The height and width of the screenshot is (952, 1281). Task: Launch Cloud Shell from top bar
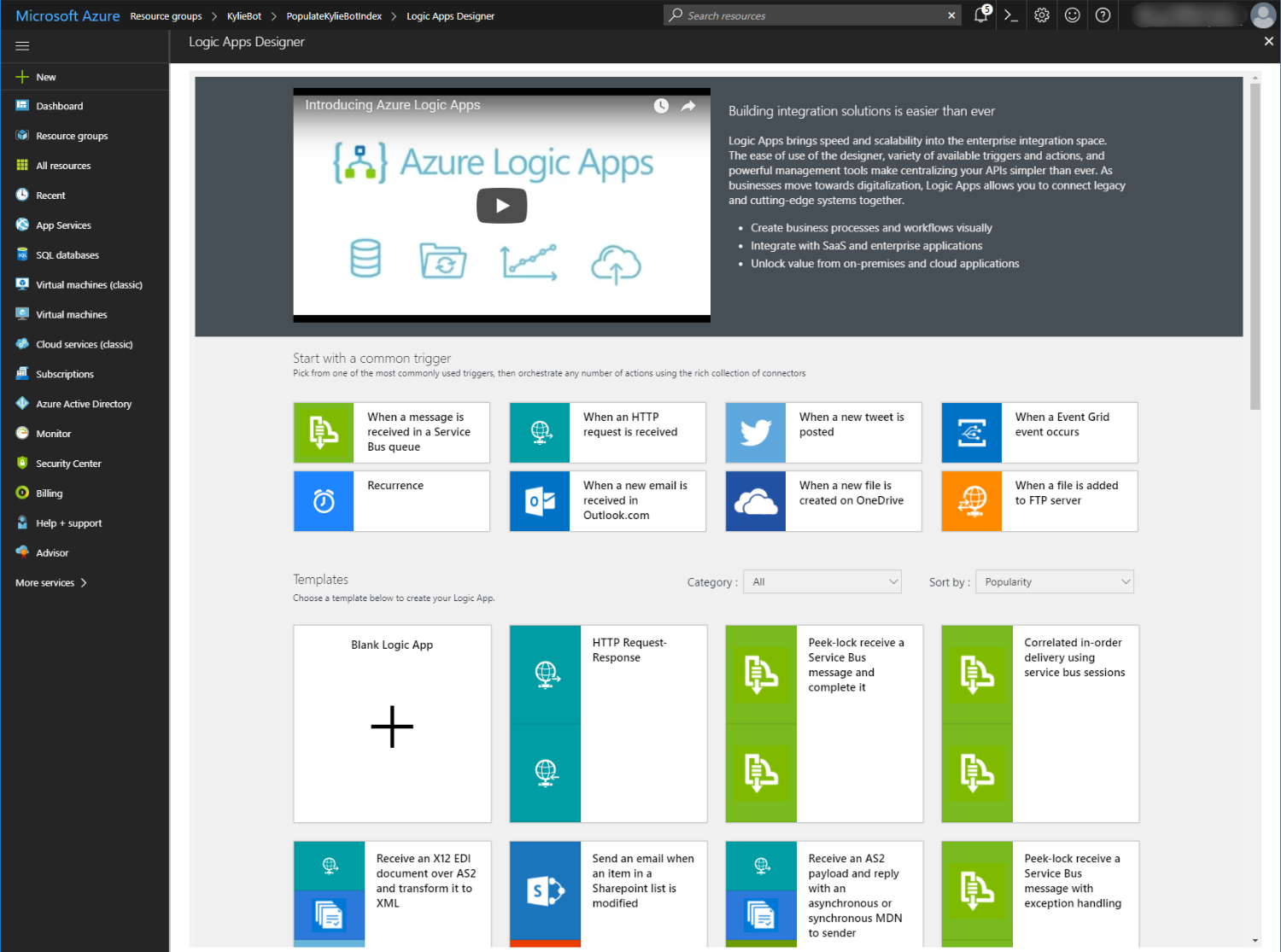[x=1011, y=15]
